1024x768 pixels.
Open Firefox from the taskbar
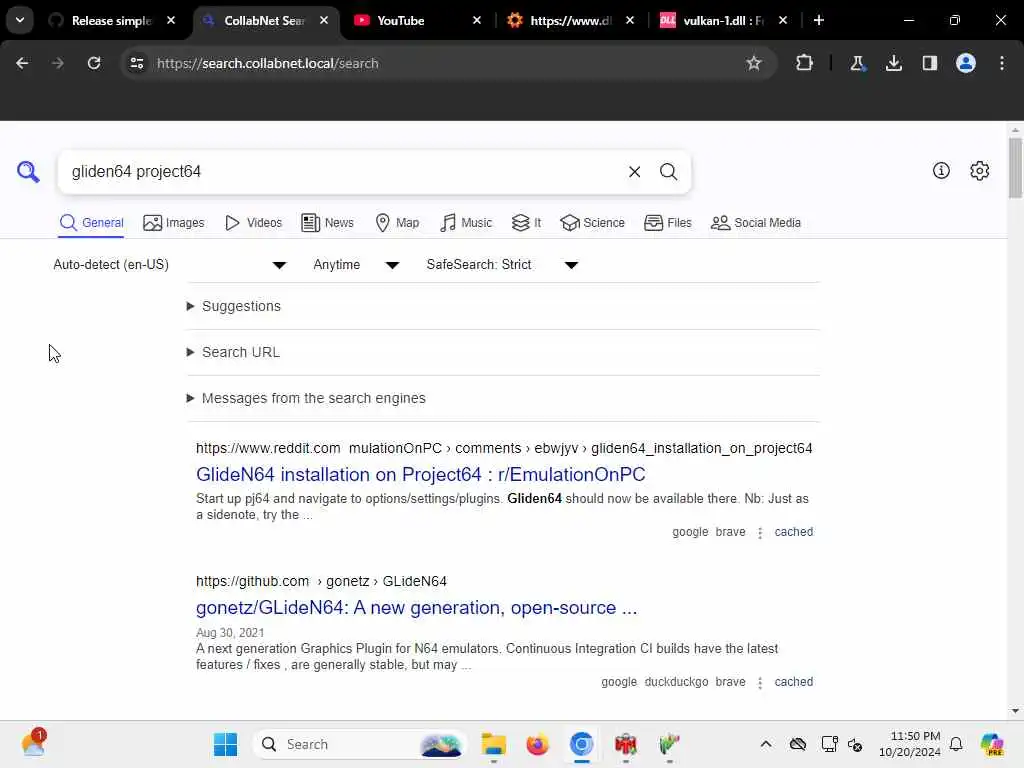[537, 744]
